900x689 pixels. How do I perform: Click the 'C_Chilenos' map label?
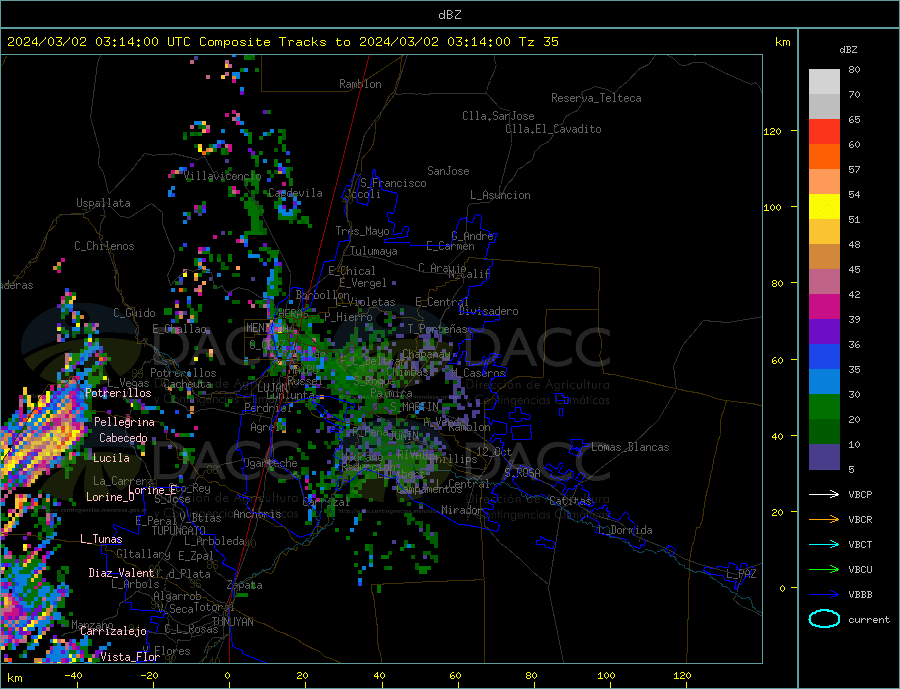[x=104, y=246]
